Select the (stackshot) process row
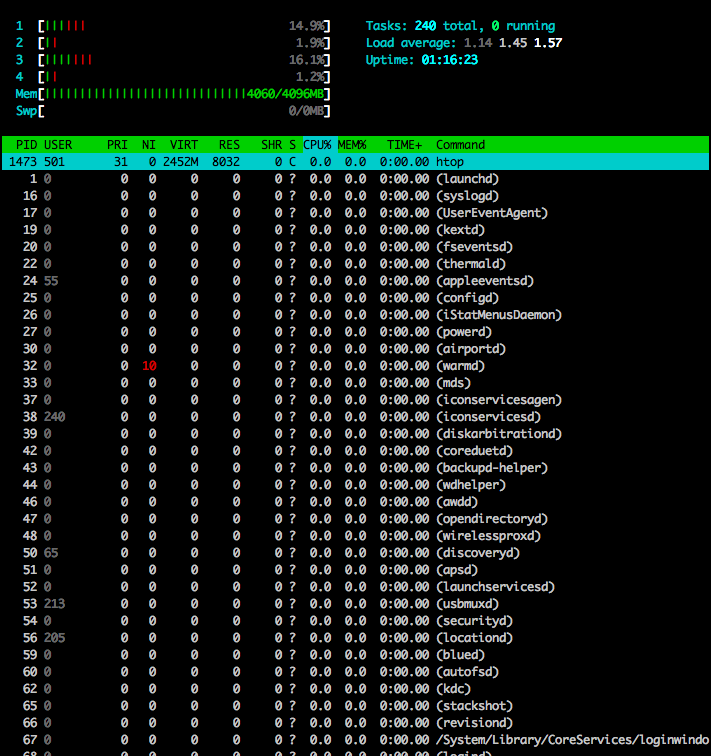 355,706
